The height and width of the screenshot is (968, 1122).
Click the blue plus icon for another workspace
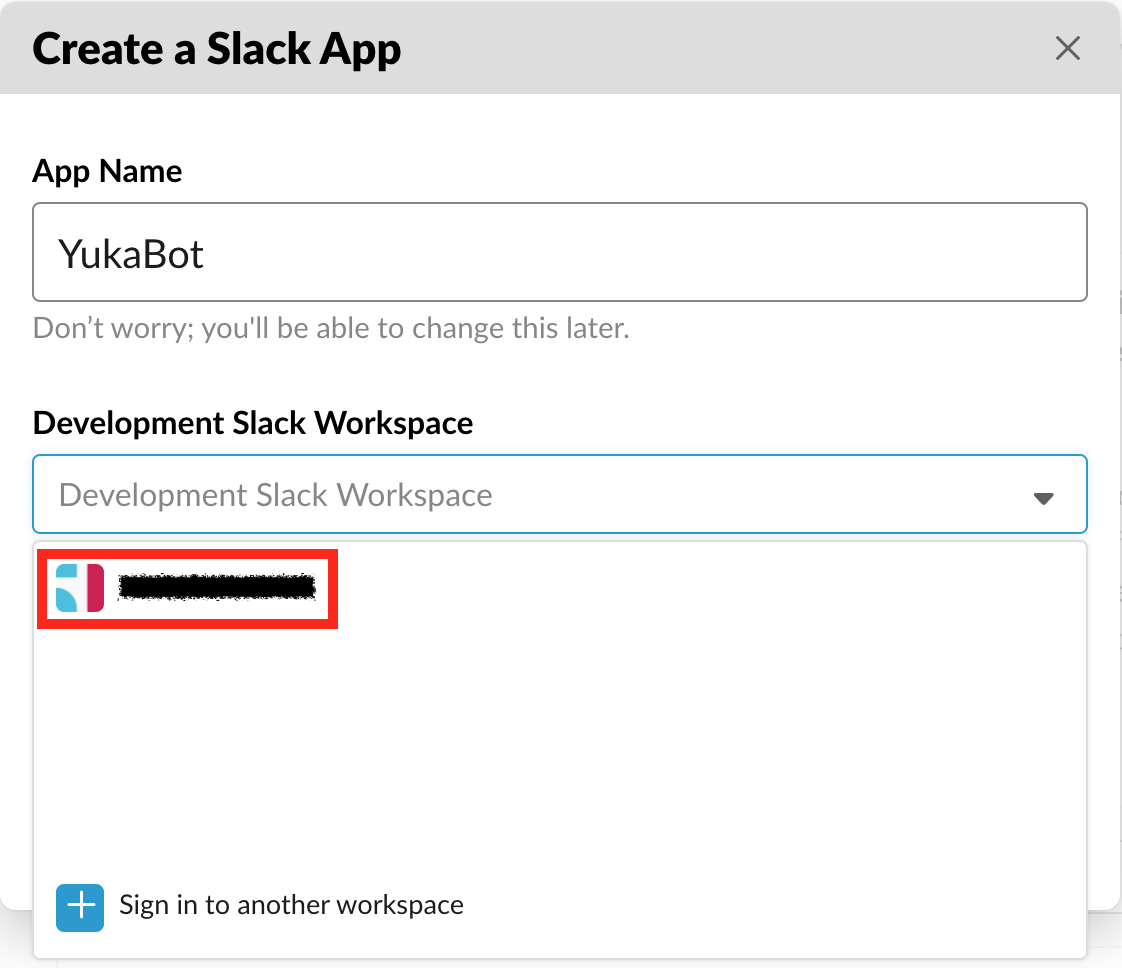(80, 907)
